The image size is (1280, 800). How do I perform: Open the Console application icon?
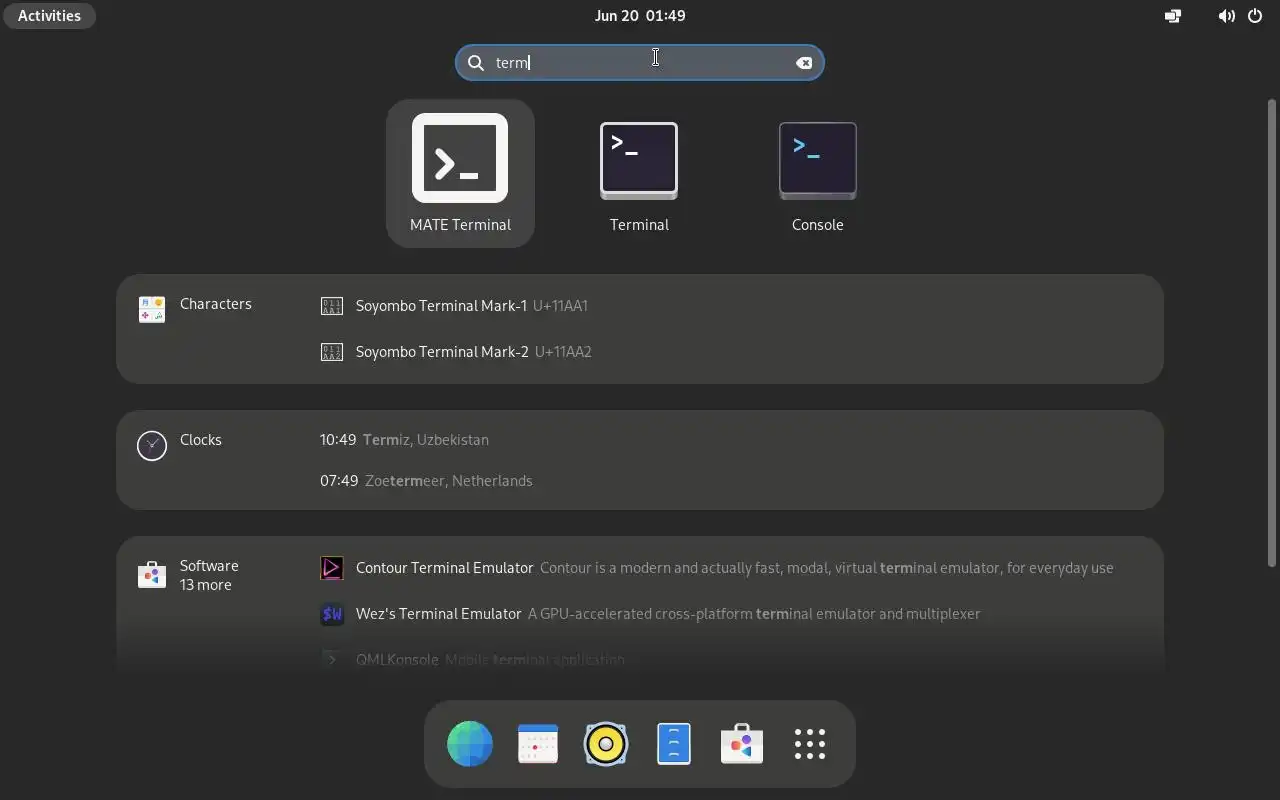[818, 160]
